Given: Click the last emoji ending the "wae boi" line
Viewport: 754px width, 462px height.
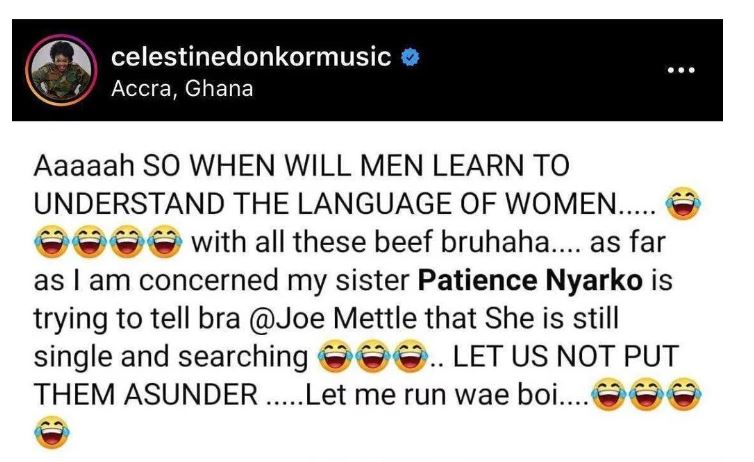Looking at the screenshot, I should (x=684, y=395).
